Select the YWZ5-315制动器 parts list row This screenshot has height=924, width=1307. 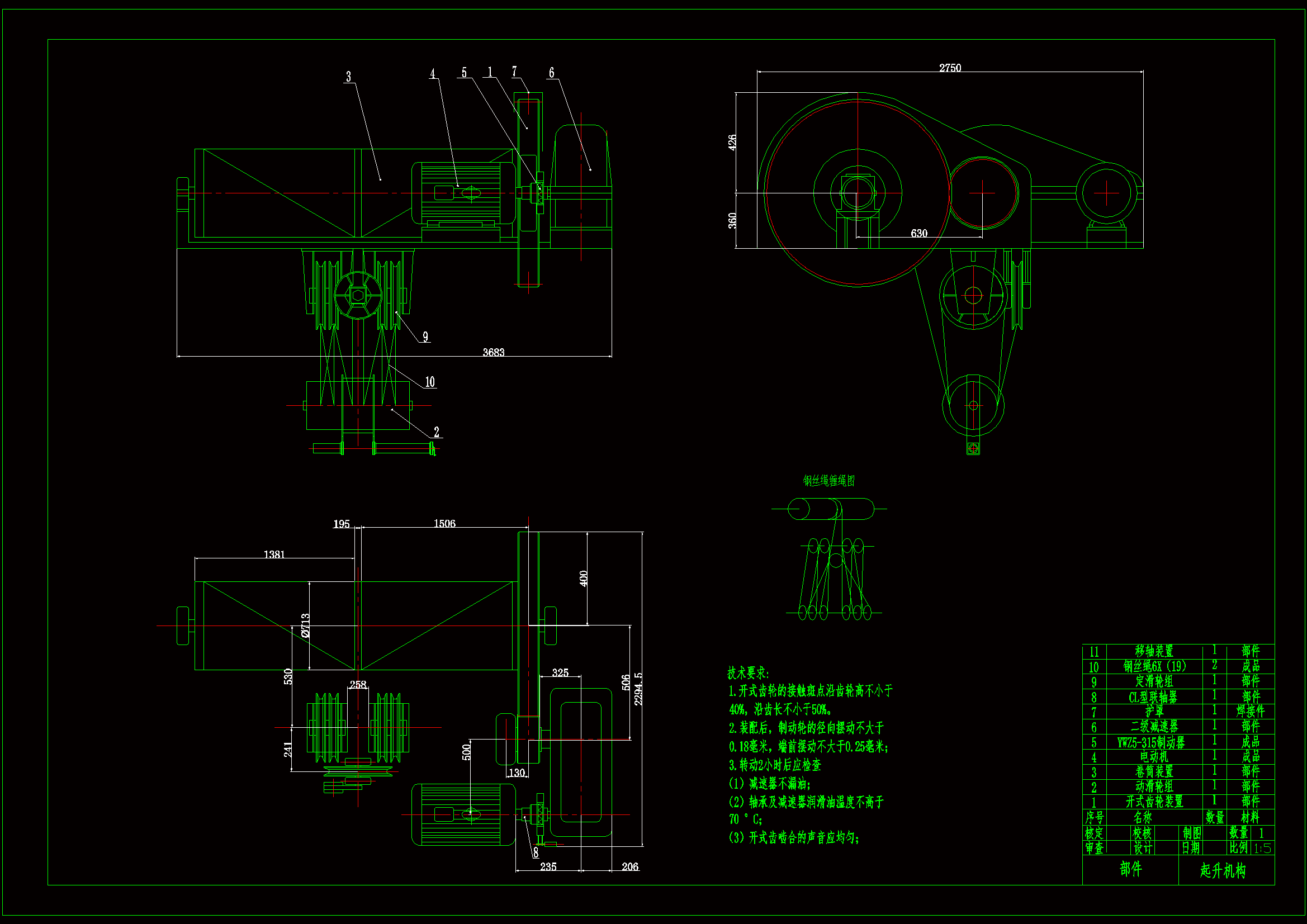1151,742
